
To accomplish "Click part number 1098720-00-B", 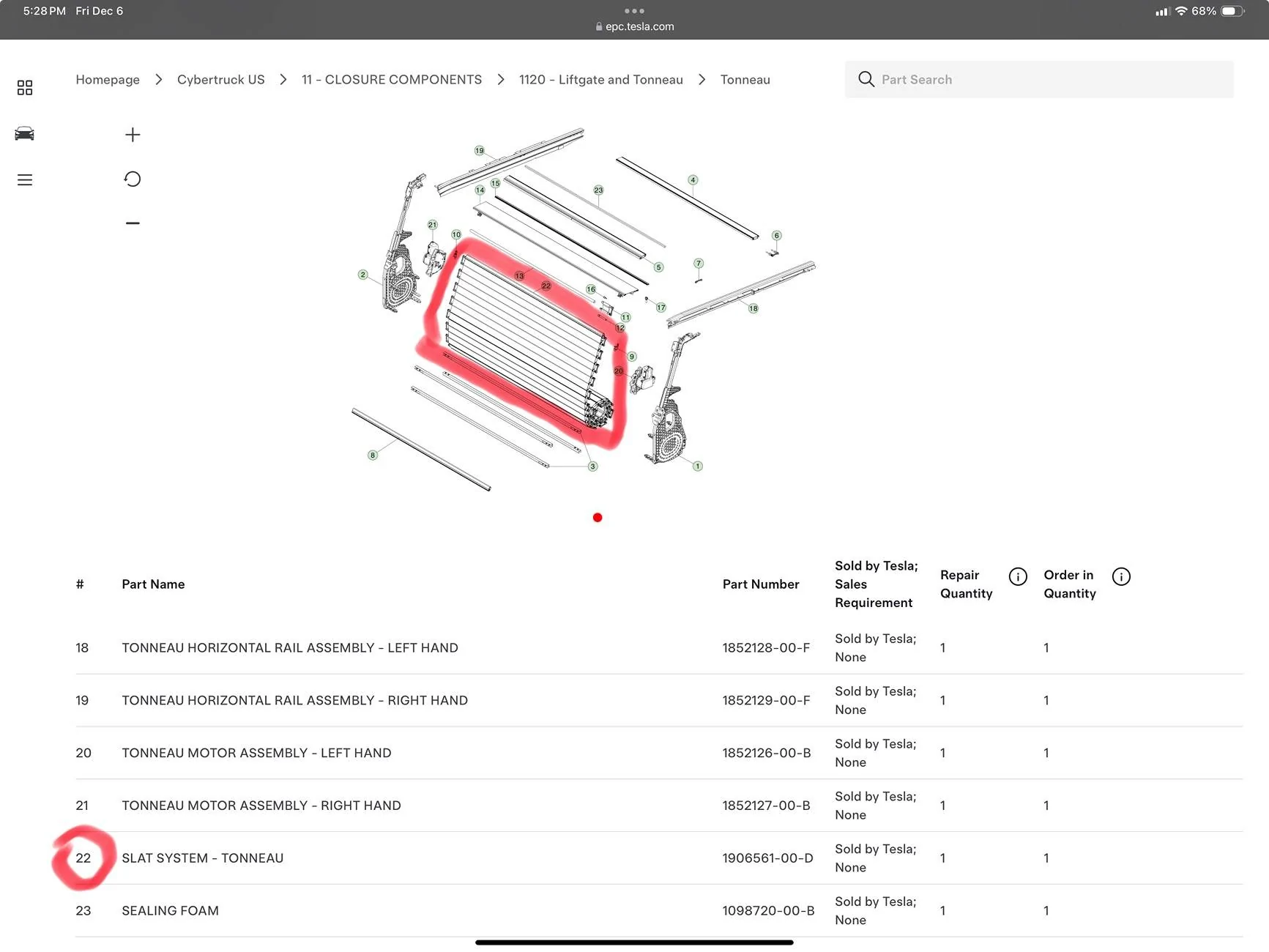I will coord(768,911).
